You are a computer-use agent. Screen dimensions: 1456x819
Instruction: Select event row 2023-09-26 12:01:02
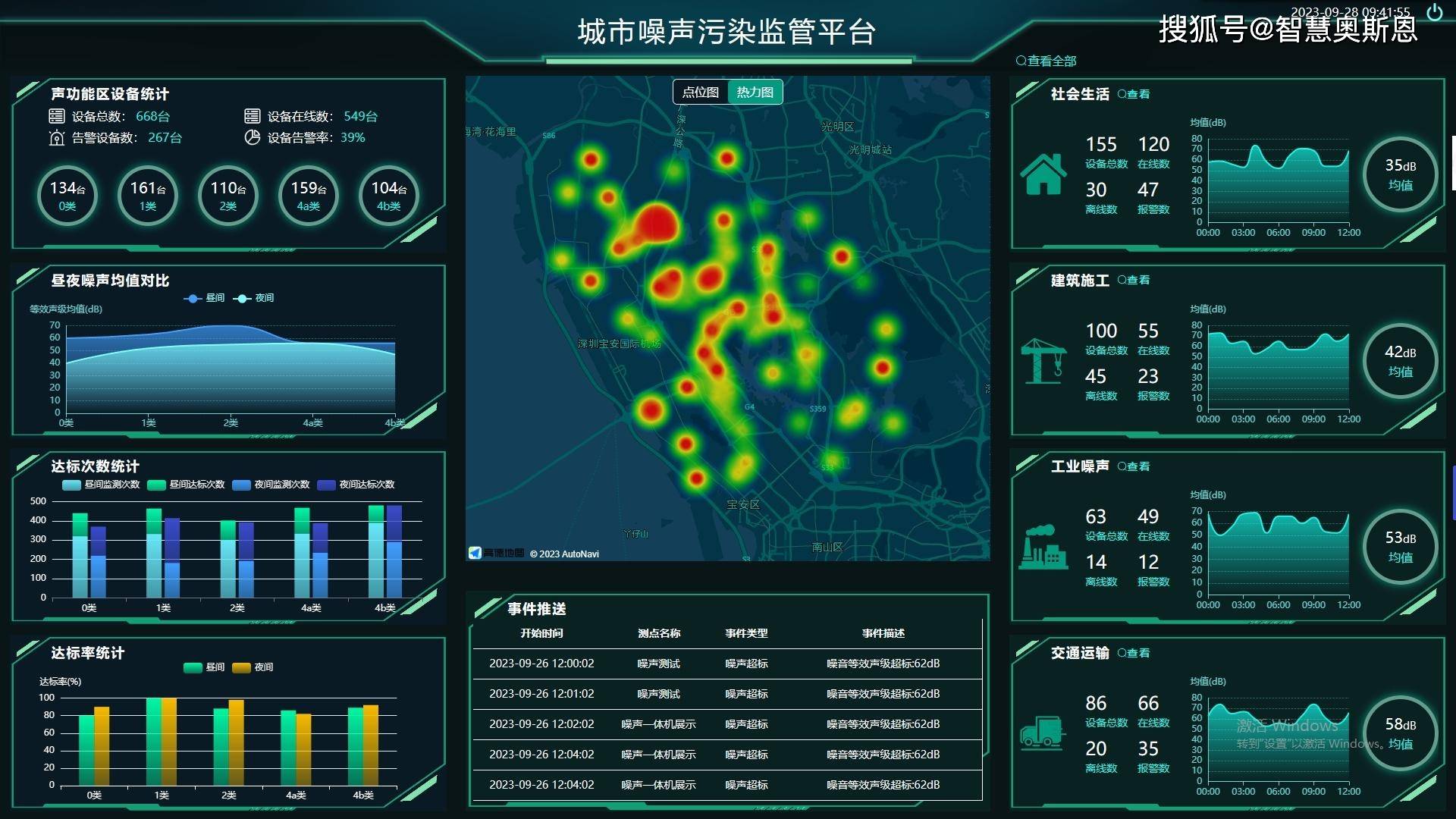pyautogui.click(x=727, y=694)
